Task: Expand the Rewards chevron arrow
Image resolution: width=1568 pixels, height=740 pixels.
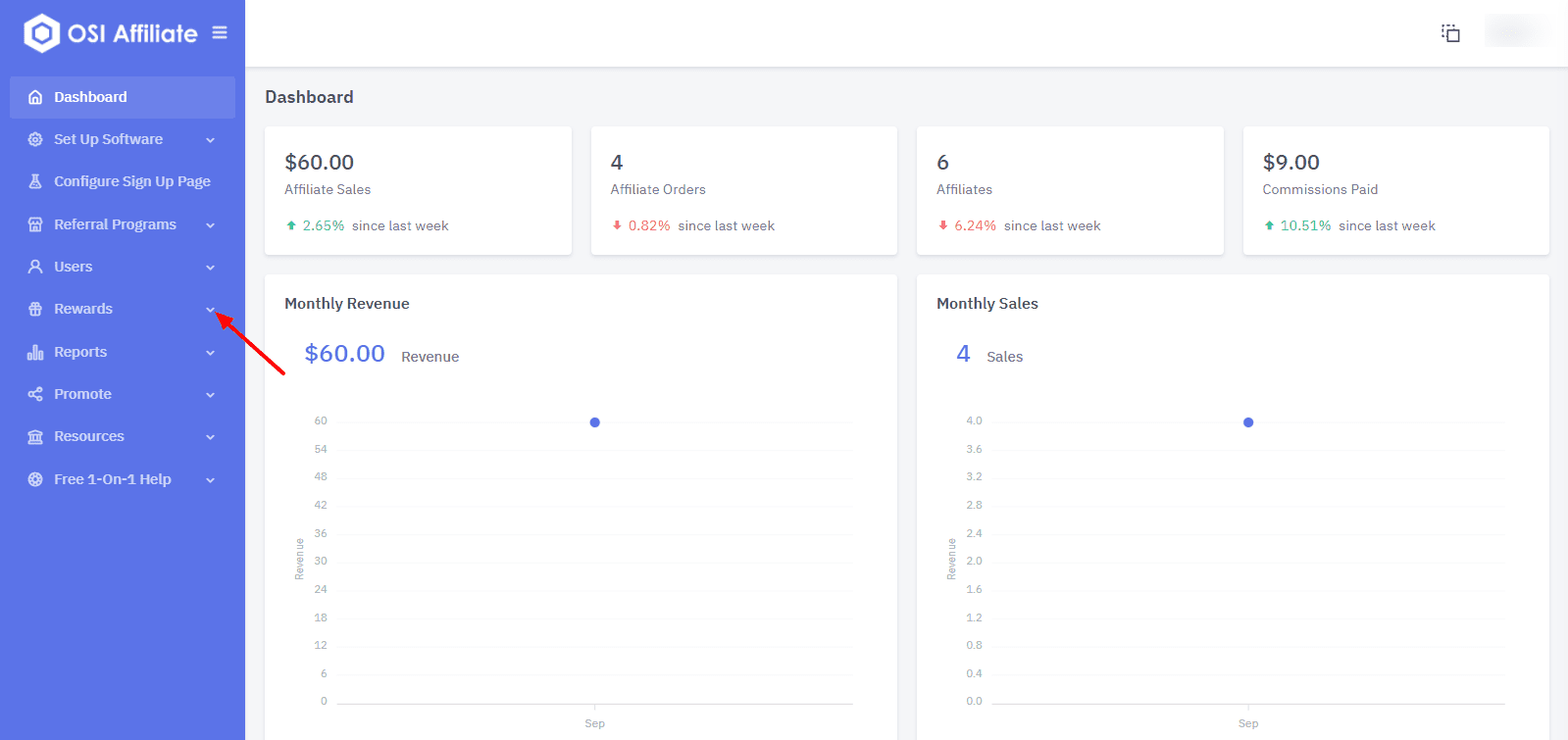Action: (x=210, y=310)
